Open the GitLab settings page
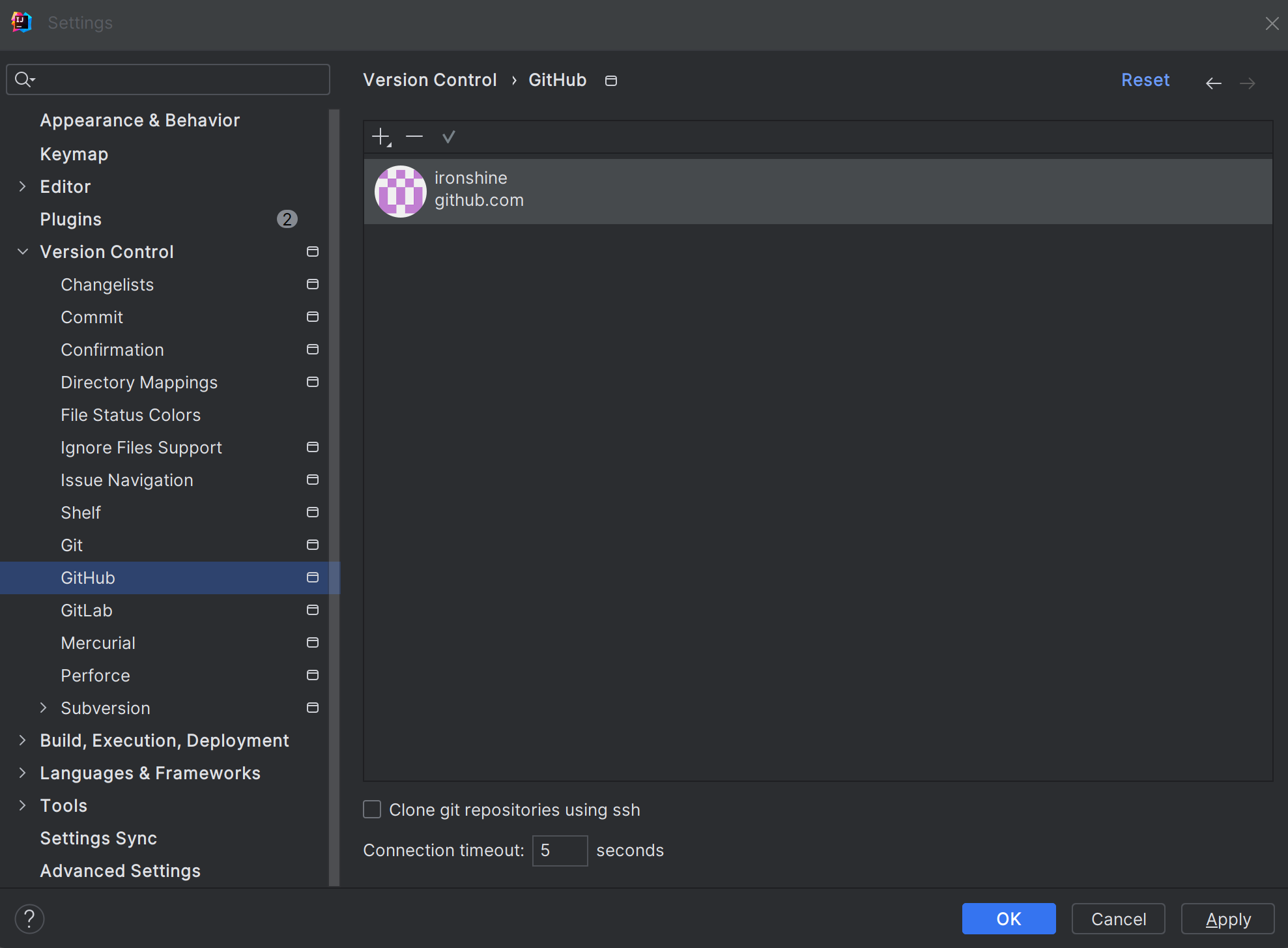Screen dimensions: 1288x948 tap(87, 610)
